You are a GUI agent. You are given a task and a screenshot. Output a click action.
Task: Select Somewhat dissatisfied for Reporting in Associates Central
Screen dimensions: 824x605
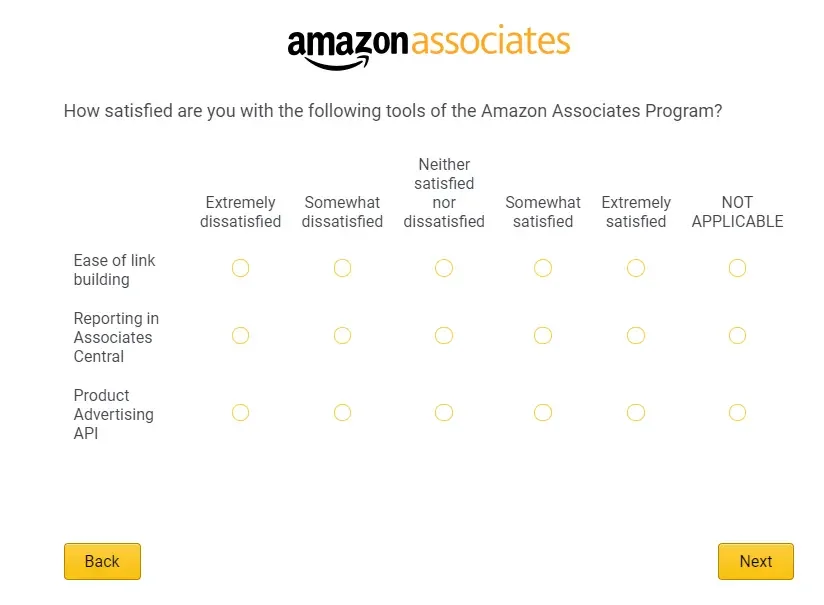pyautogui.click(x=342, y=336)
